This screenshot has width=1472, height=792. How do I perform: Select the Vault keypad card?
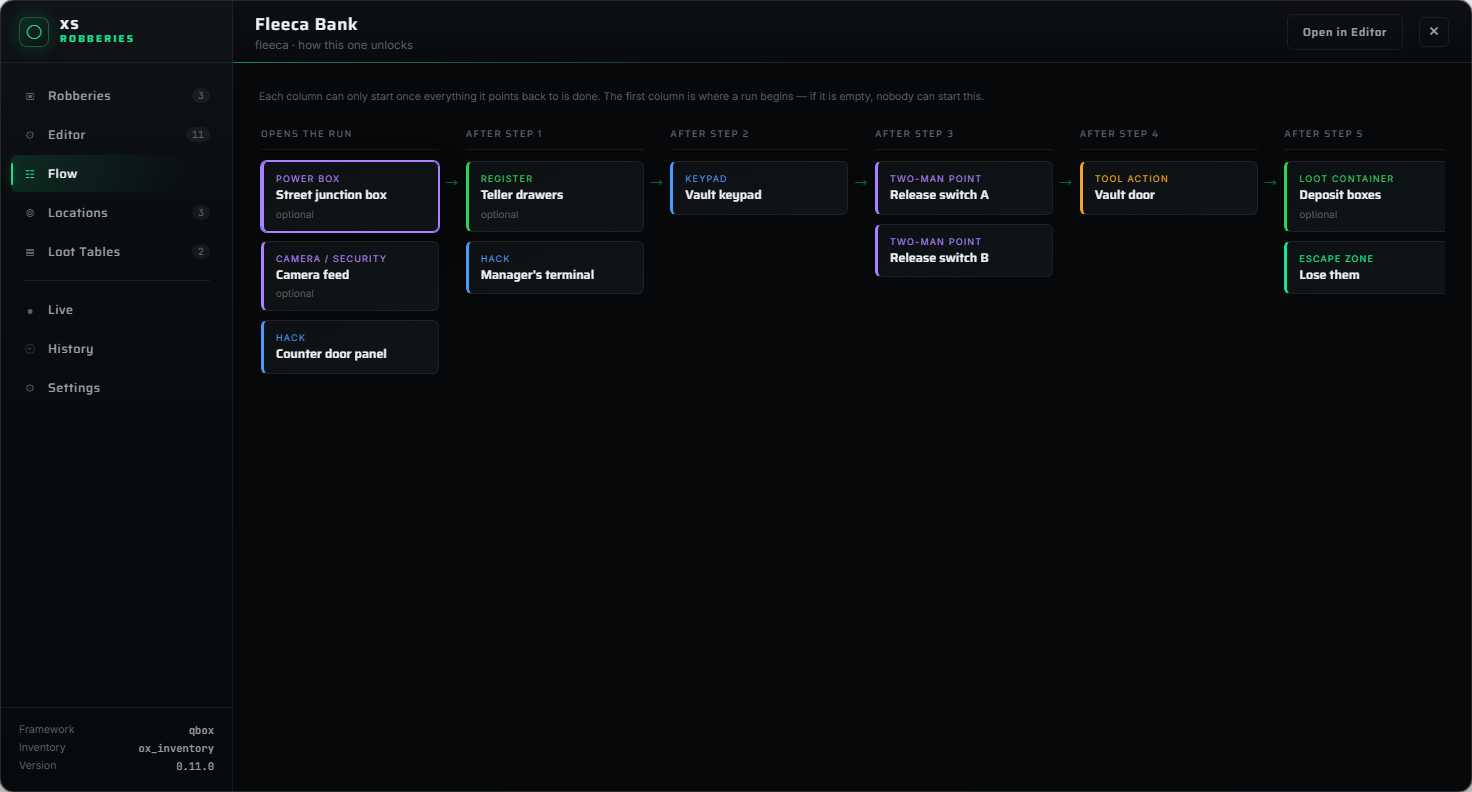(759, 188)
